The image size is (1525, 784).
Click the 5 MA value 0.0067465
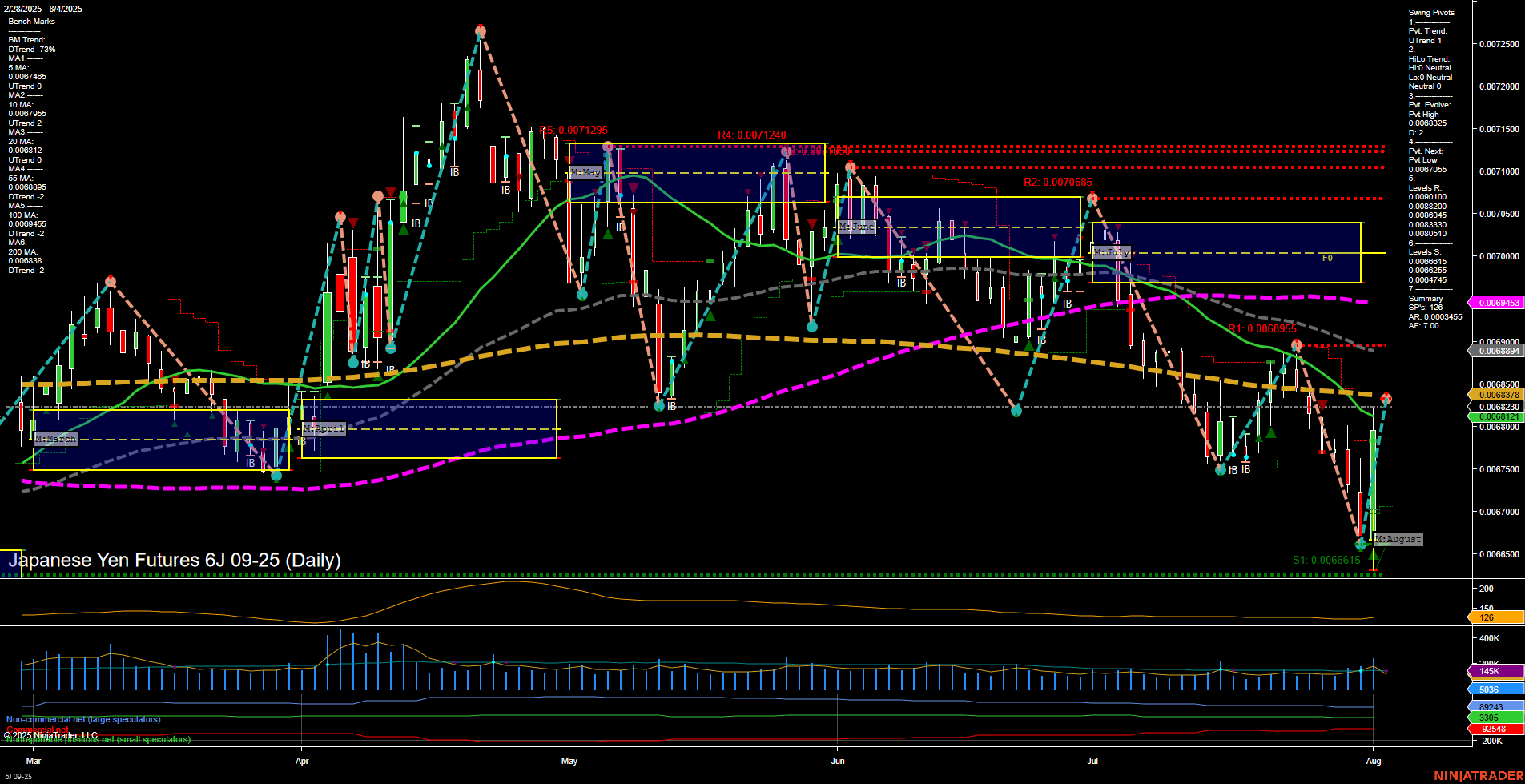(x=27, y=77)
